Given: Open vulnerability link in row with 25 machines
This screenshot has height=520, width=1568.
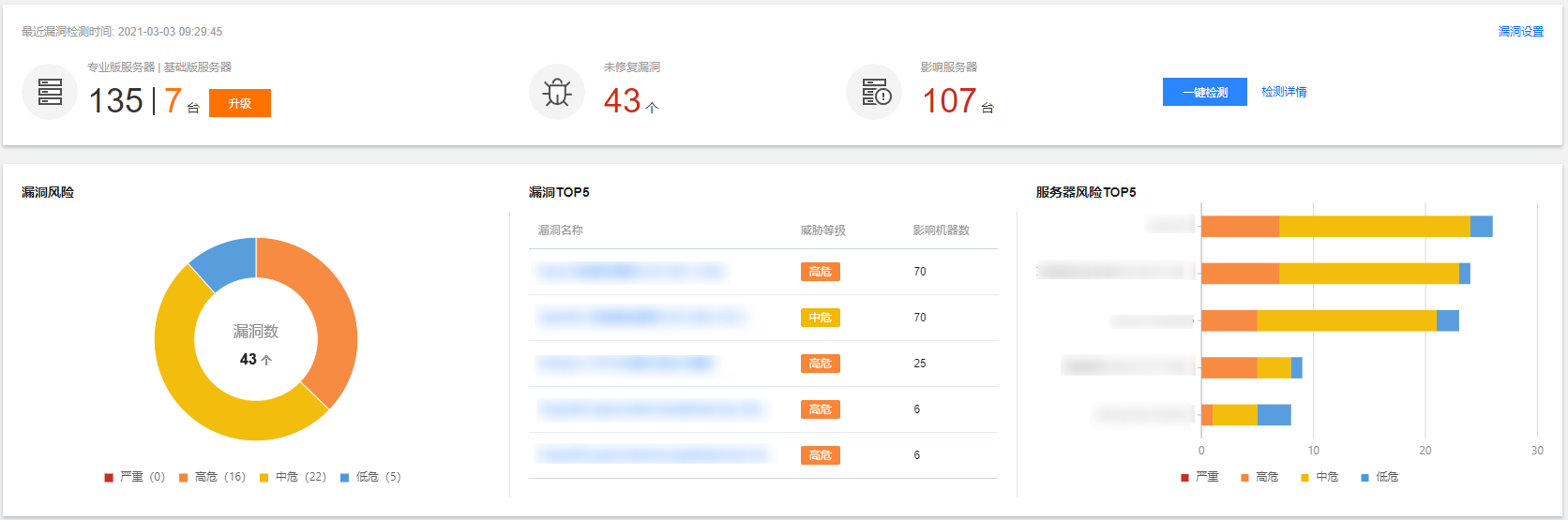Looking at the screenshot, I should (626, 364).
